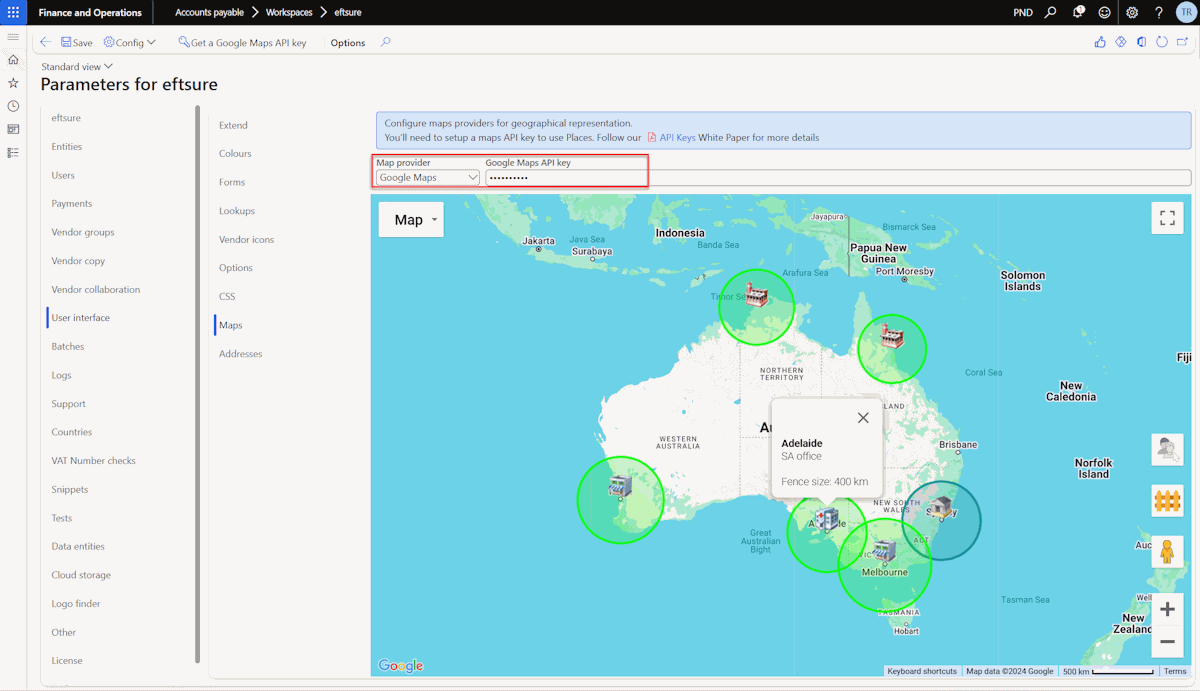Open global search in the top bar
This screenshot has width=1200, height=691.
click(x=1050, y=13)
